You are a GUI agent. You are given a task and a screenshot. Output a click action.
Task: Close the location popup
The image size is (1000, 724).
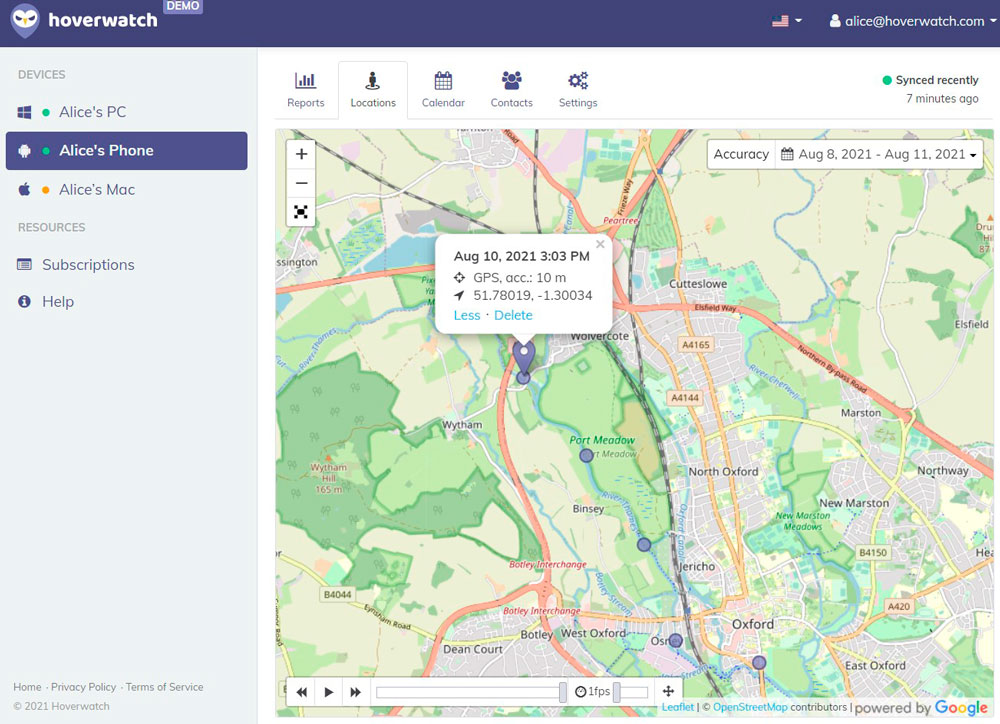coord(600,244)
